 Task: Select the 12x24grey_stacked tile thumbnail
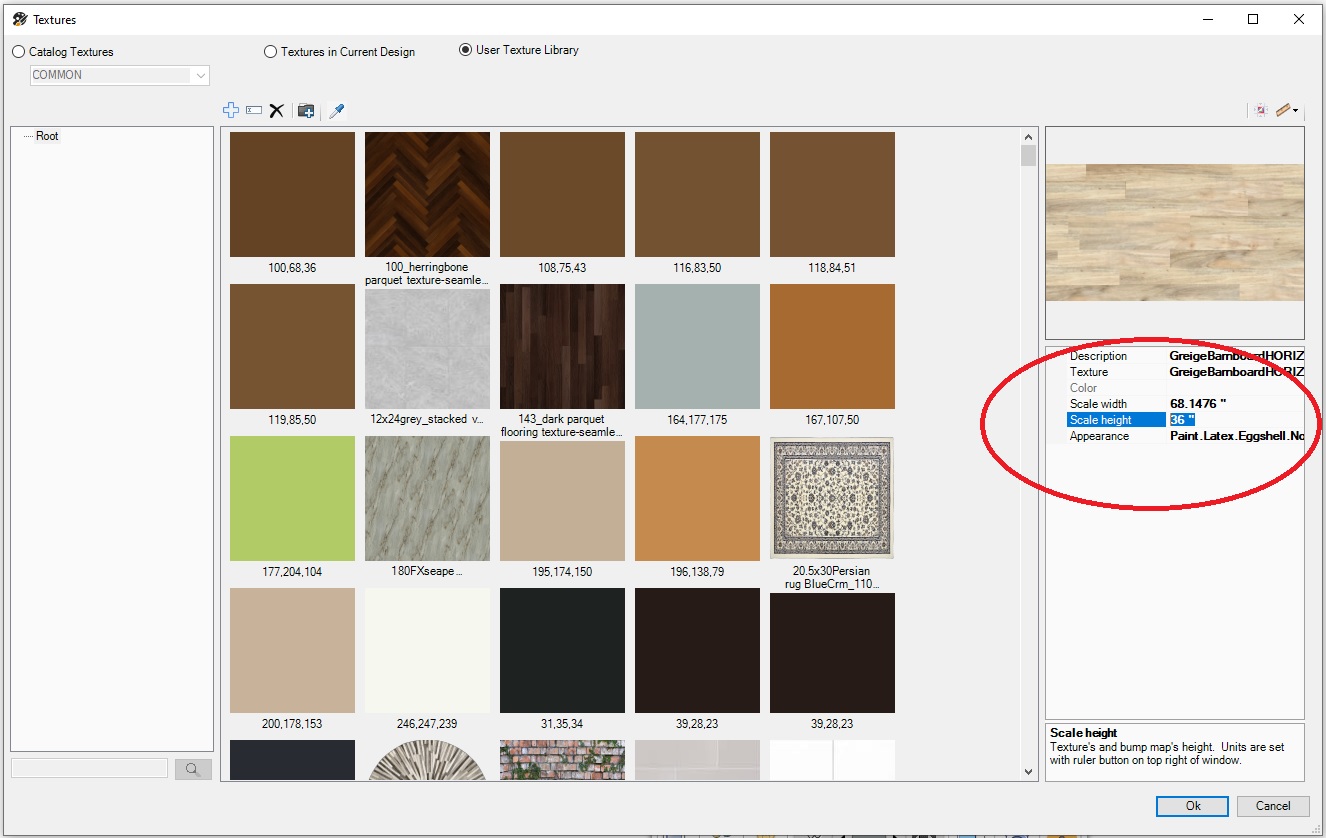pos(427,347)
